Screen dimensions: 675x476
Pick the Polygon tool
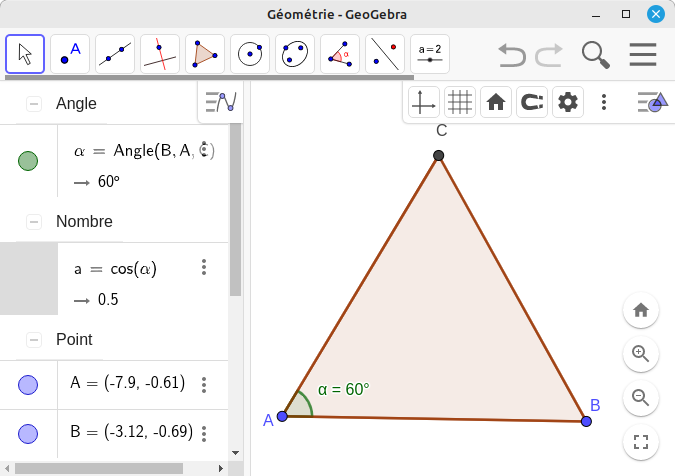point(205,54)
